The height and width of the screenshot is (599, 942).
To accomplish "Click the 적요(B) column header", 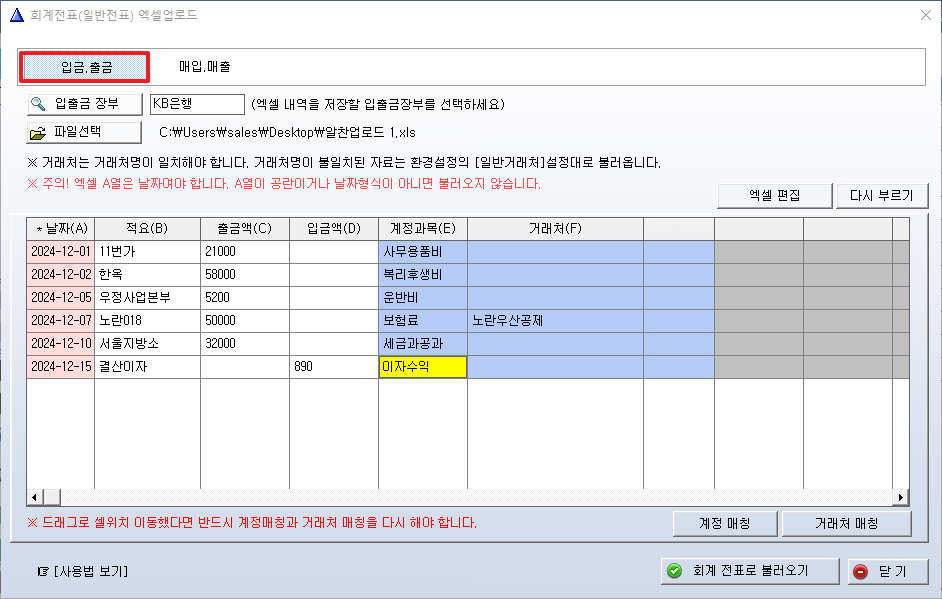I will pyautogui.click(x=147, y=229).
